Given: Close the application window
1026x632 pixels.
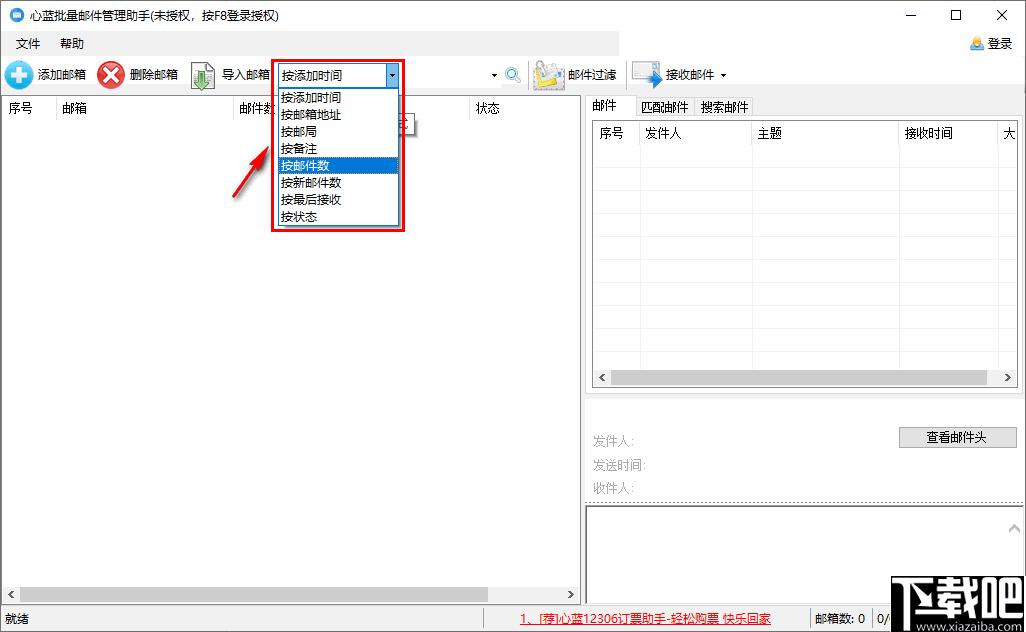Looking at the screenshot, I should 1002,15.
